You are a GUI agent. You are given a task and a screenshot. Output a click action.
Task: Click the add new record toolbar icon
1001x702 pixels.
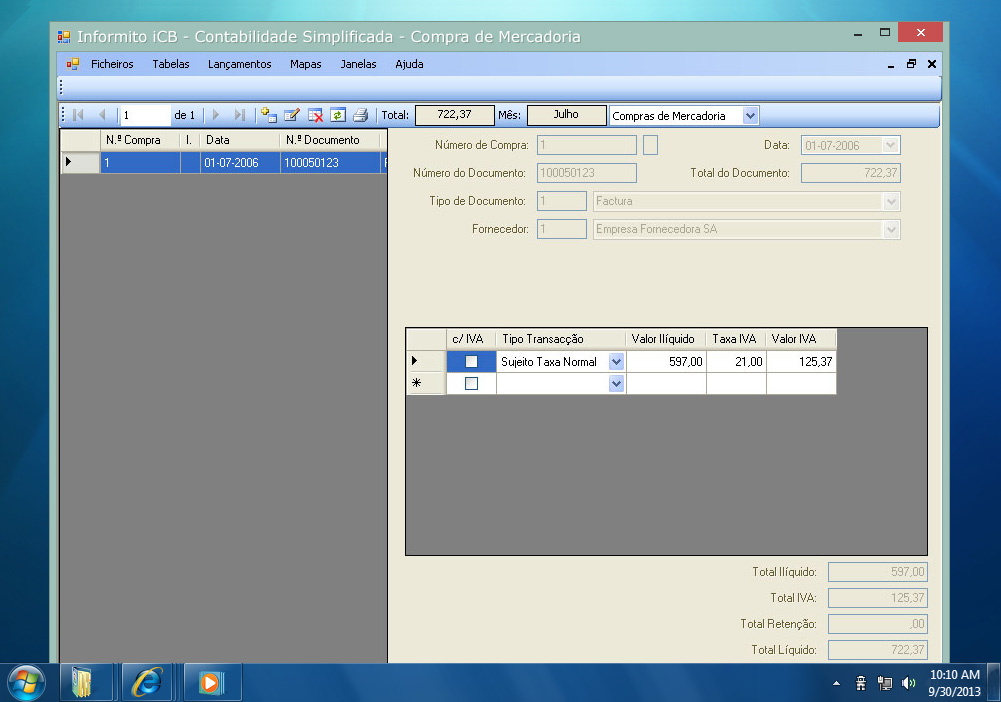pyautogui.click(x=269, y=115)
